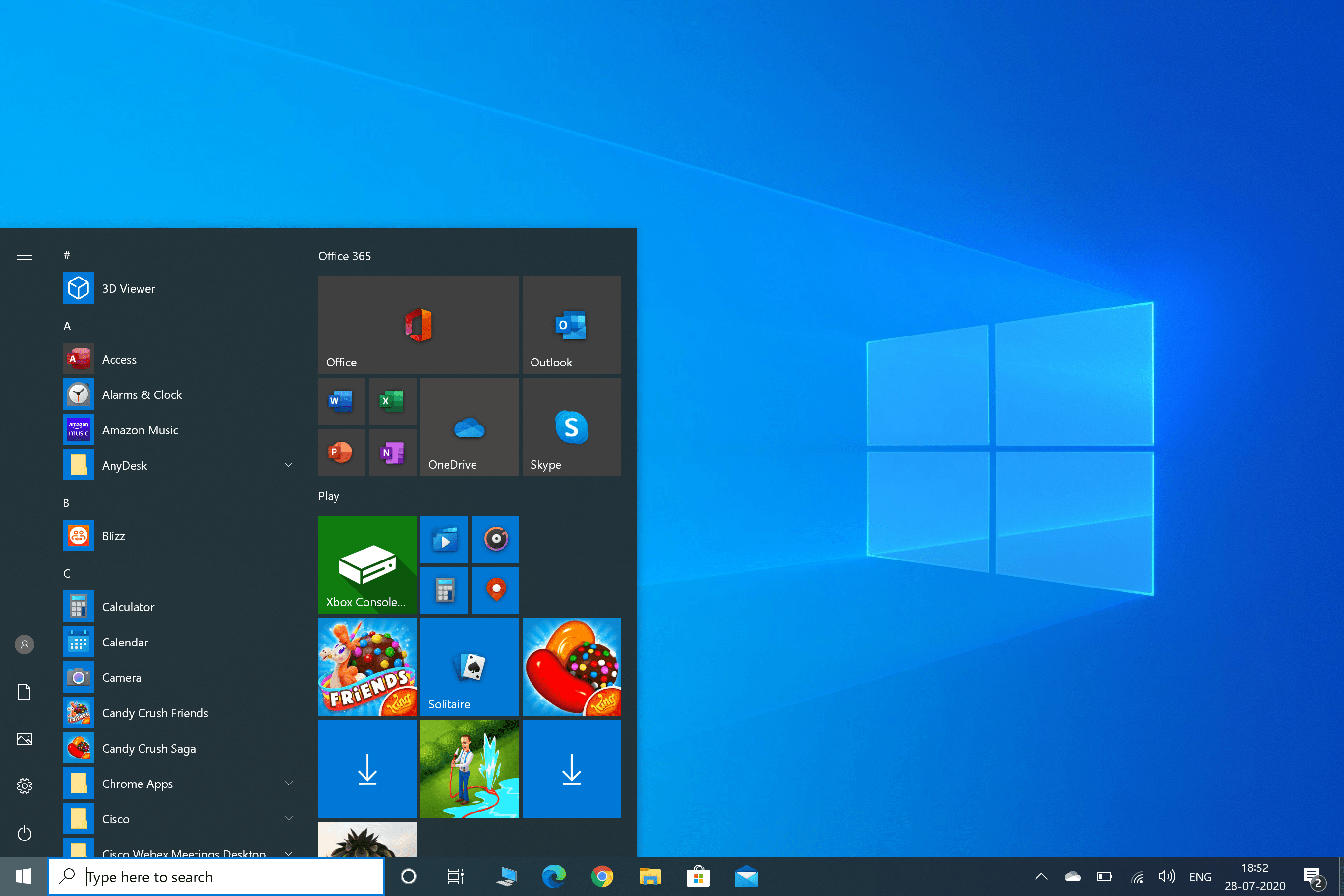Click the volume icon in system tray
Image resolution: width=1344 pixels, height=896 pixels.
1166,876
